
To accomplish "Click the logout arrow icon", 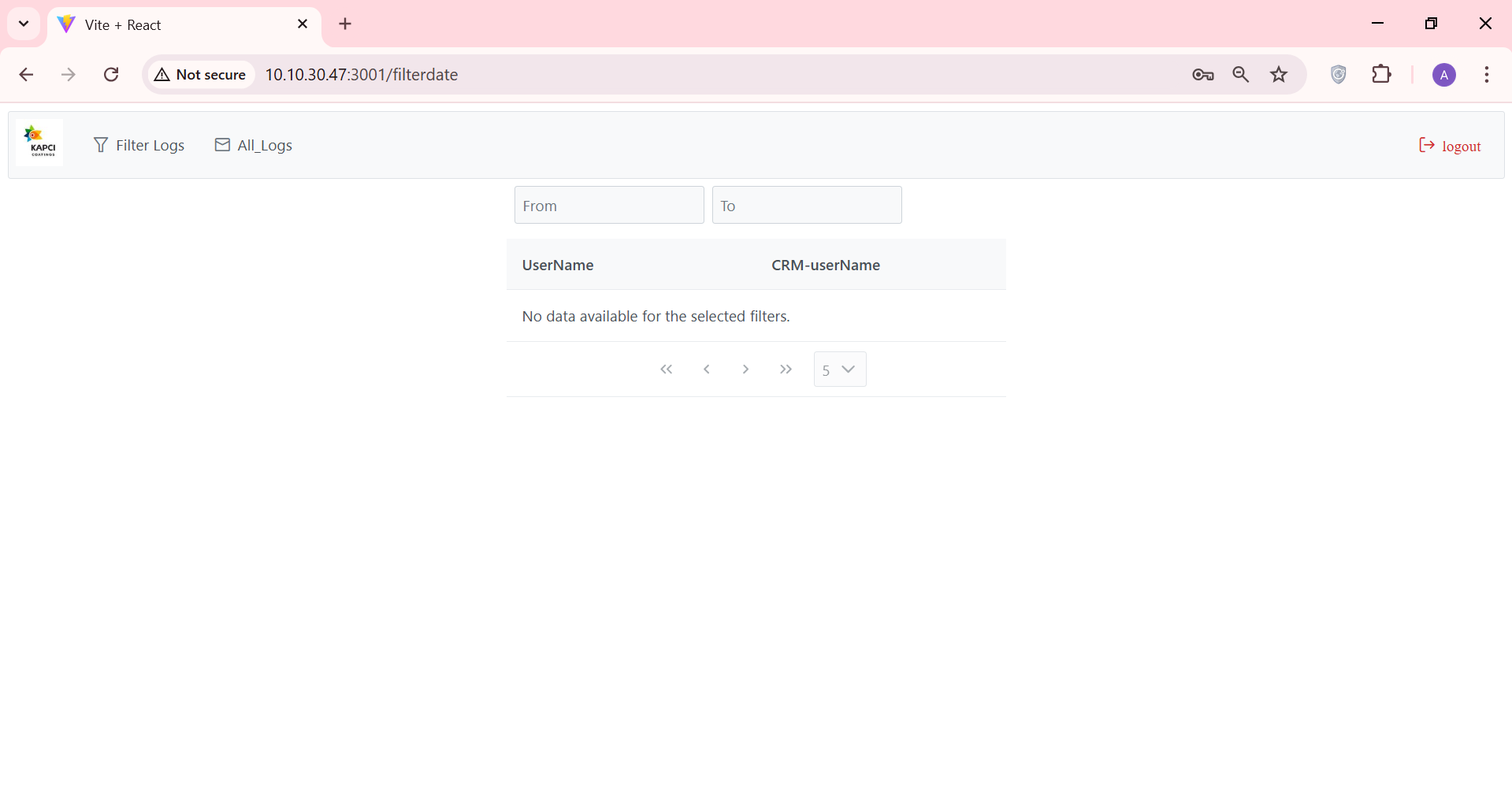I will point(1426,145).
